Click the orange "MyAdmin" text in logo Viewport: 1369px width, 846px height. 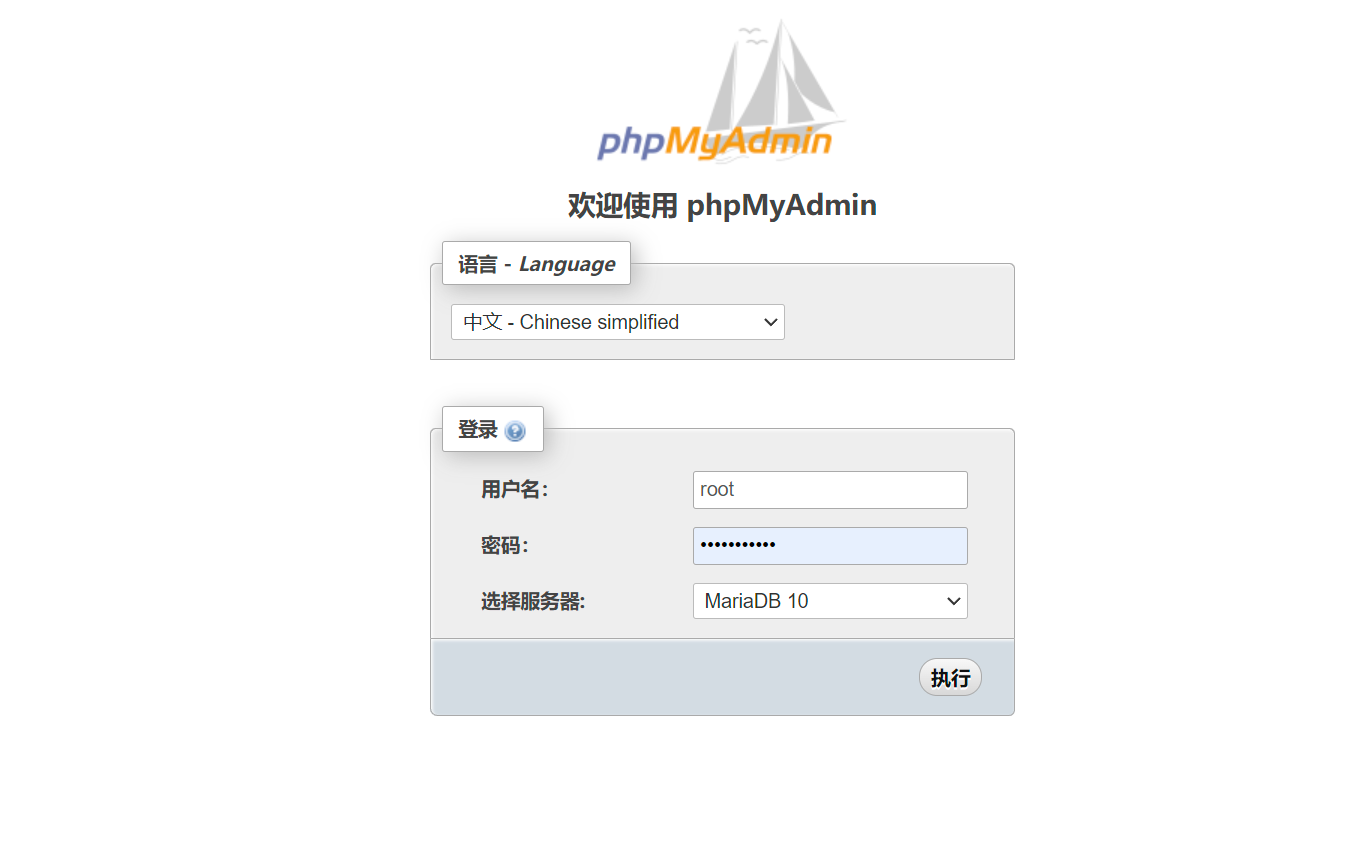point(748,141)
